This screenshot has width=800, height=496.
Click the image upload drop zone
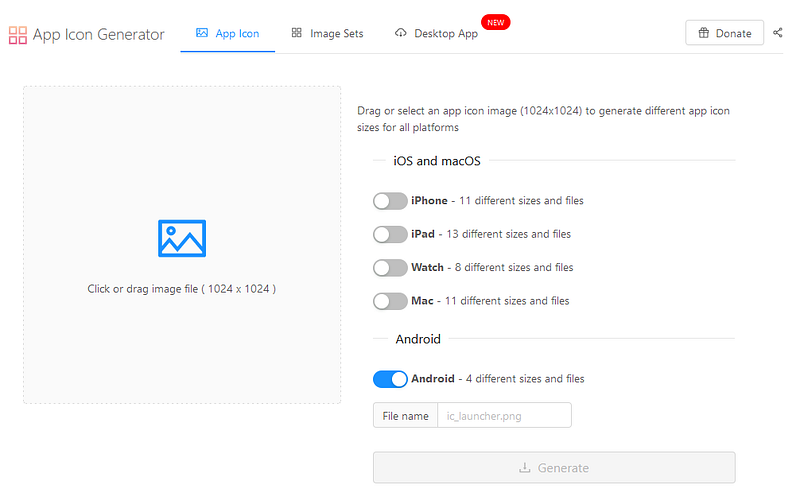(x=182, y=245)
